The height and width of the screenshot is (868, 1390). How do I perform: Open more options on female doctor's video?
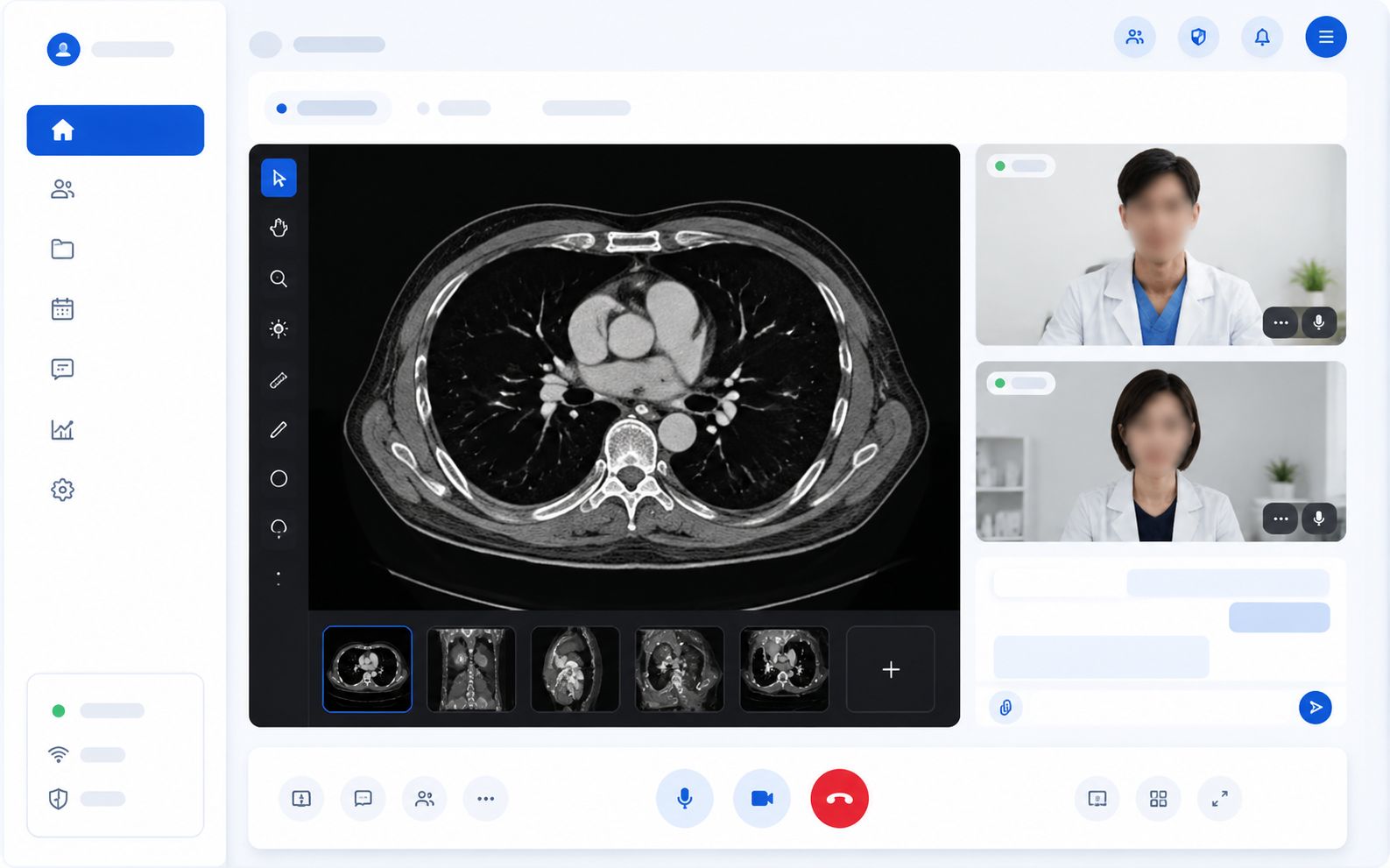click(x=1281, y=519)
